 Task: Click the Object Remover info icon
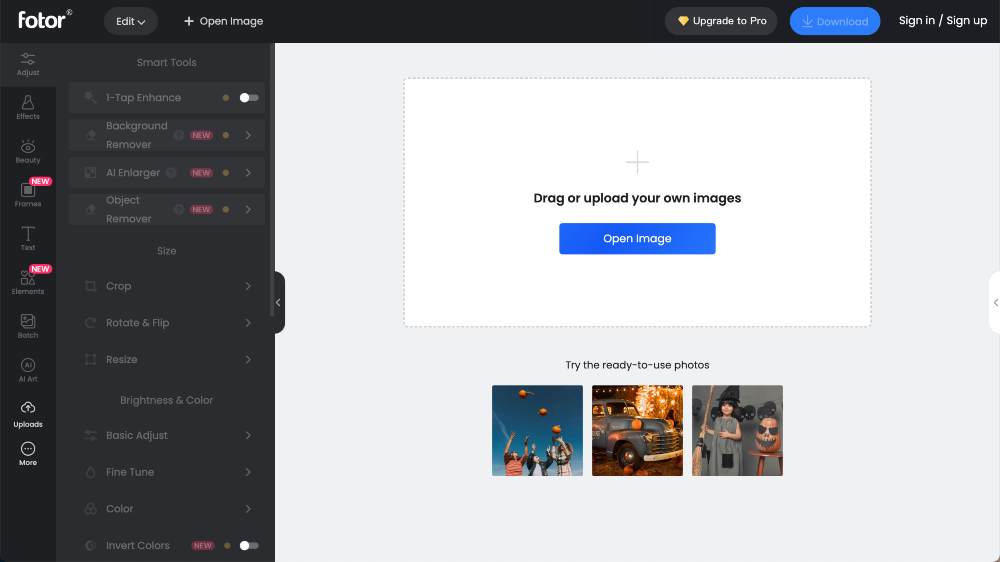coord(179,209)
